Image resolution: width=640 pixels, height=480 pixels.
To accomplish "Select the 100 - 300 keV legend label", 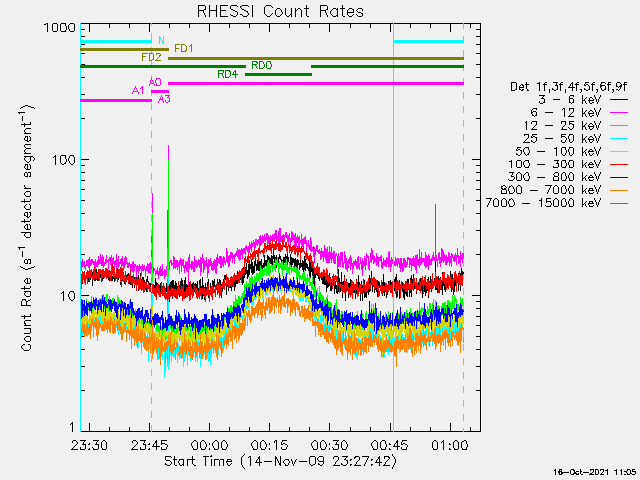I will (555, 164).
